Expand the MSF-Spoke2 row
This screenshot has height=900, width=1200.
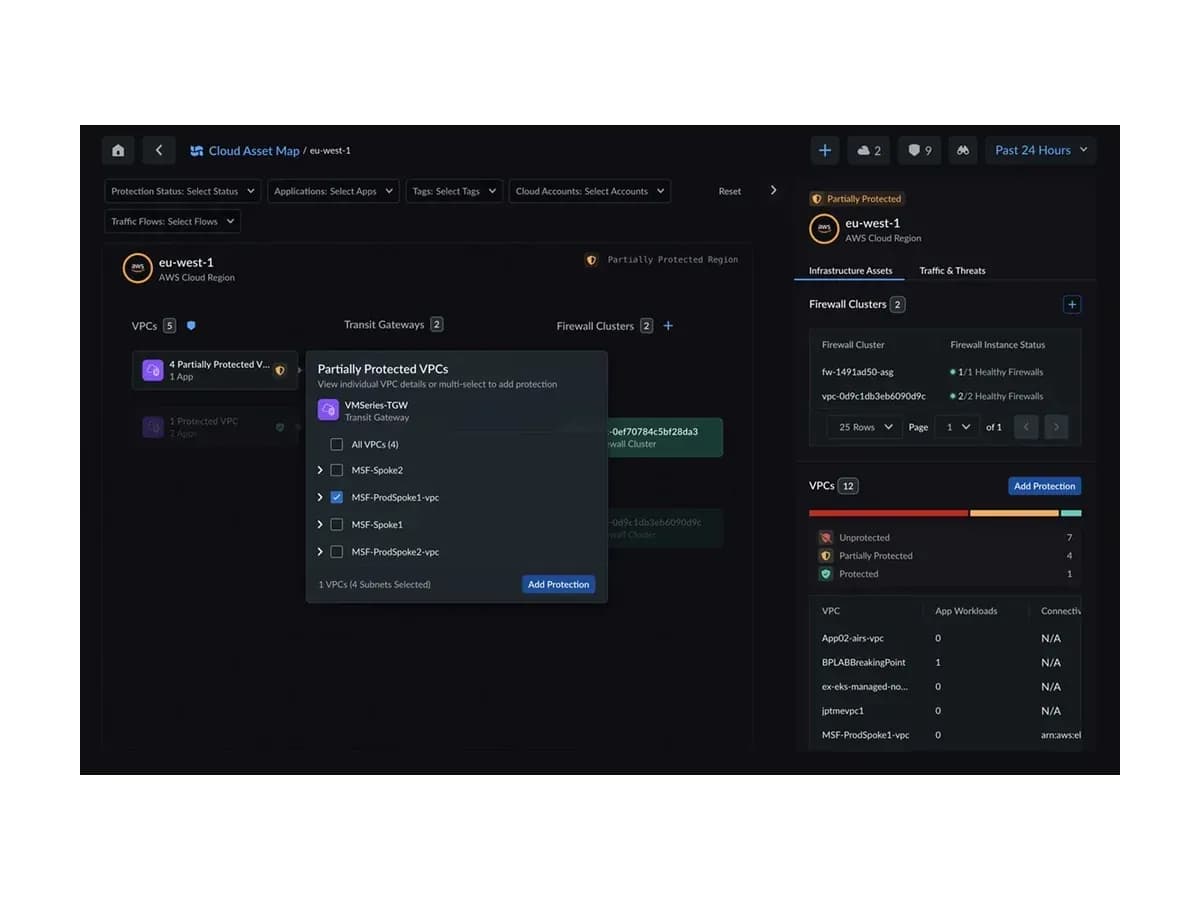(x=320, y=470)
